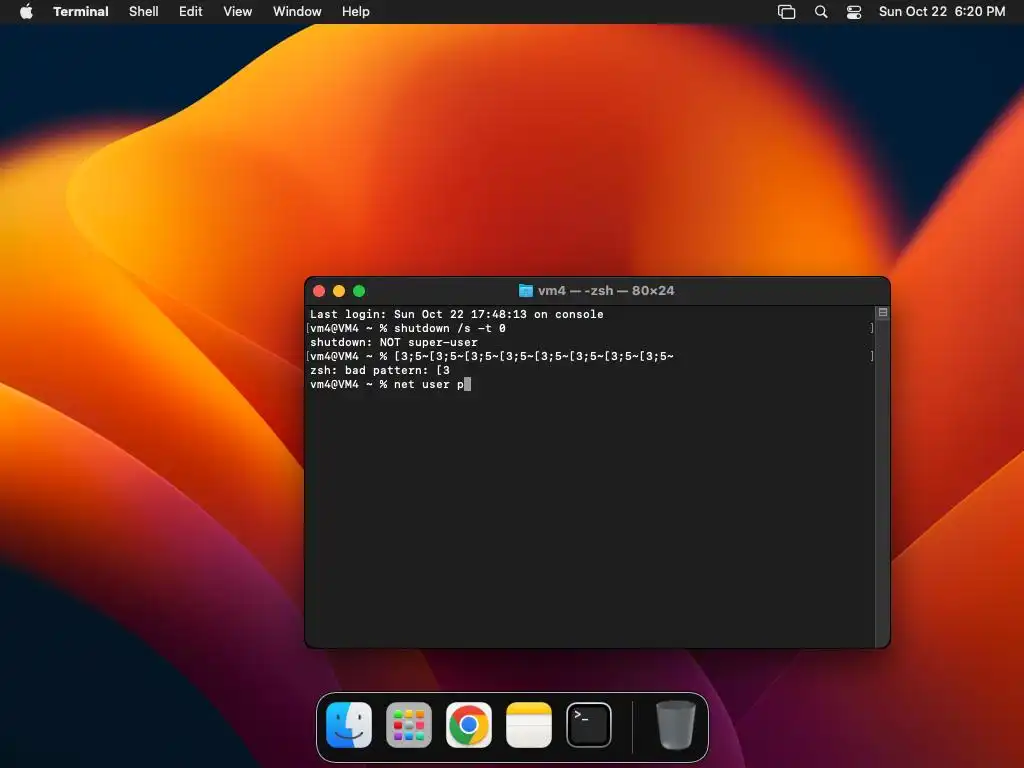This screenshot has width=1024, height=768.
Task: Open Launchpad from the Dock
Action: tap(409, 725)
